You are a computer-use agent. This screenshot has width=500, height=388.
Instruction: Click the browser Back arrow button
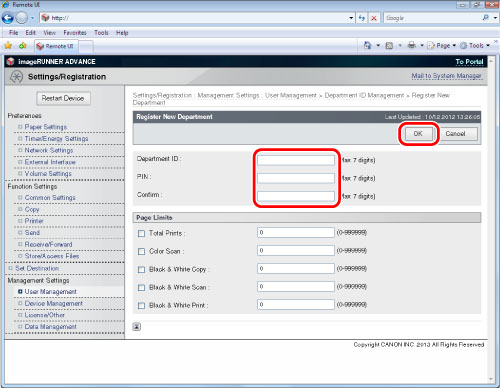click(x=8, y=18)
